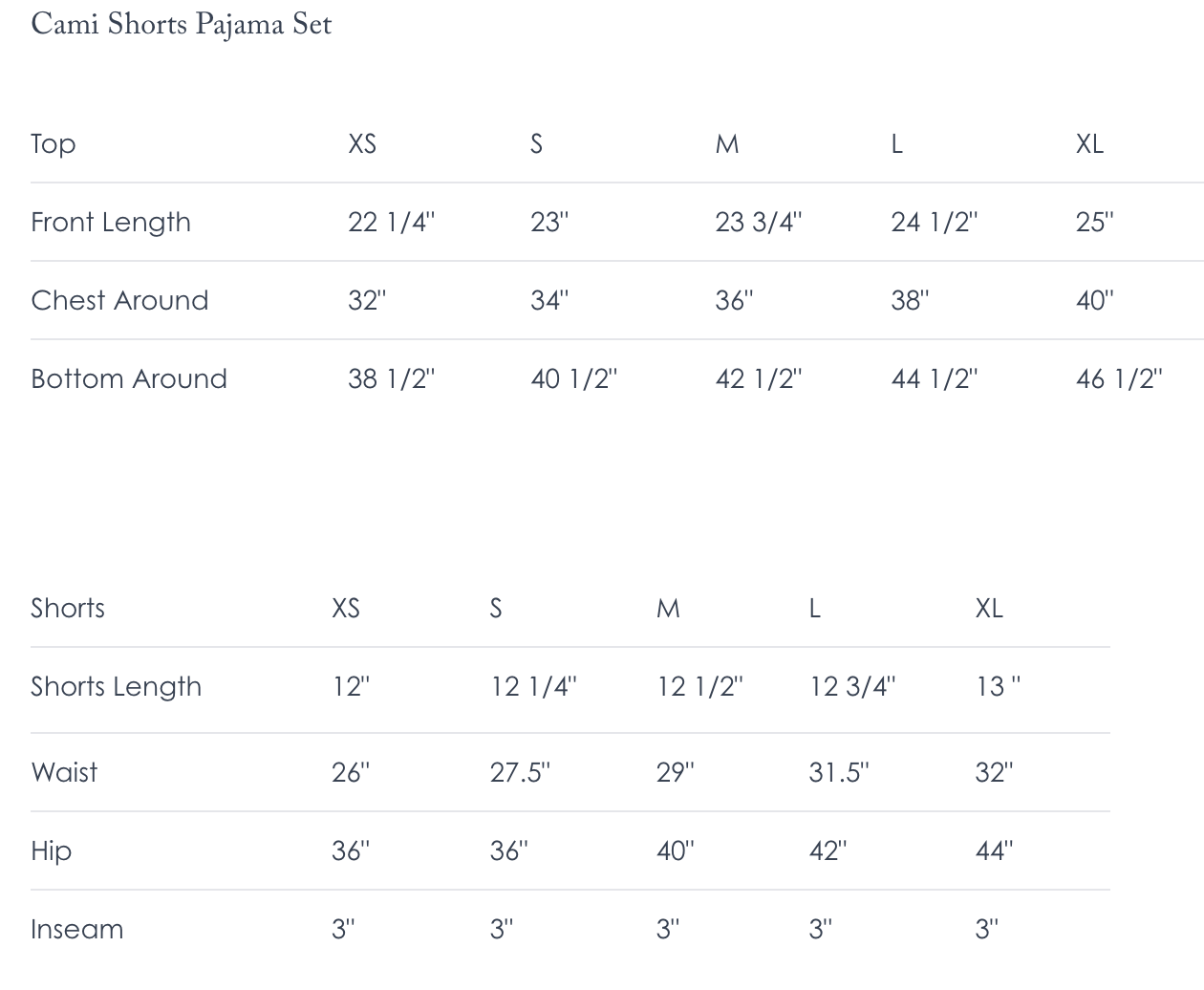This screenshot has width=1204, height=990.
Task: Click the Chest Around row label
Action: 119,300
